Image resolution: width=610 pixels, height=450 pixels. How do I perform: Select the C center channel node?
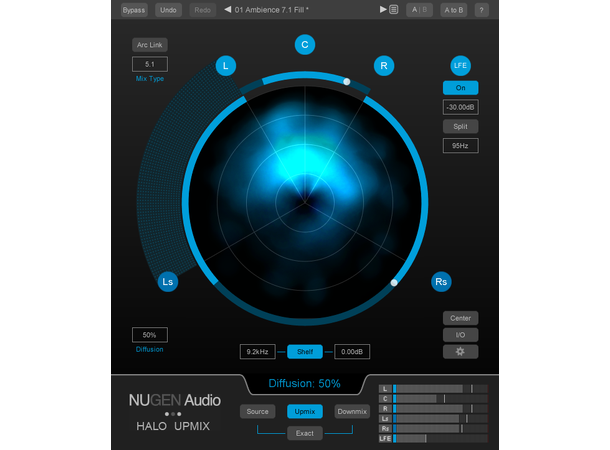(305, 45)
